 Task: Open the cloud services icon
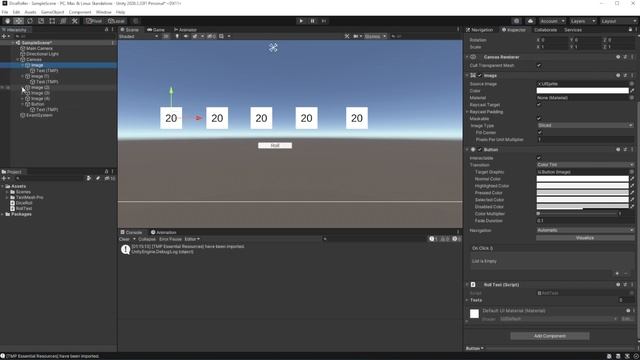[530, 21]
